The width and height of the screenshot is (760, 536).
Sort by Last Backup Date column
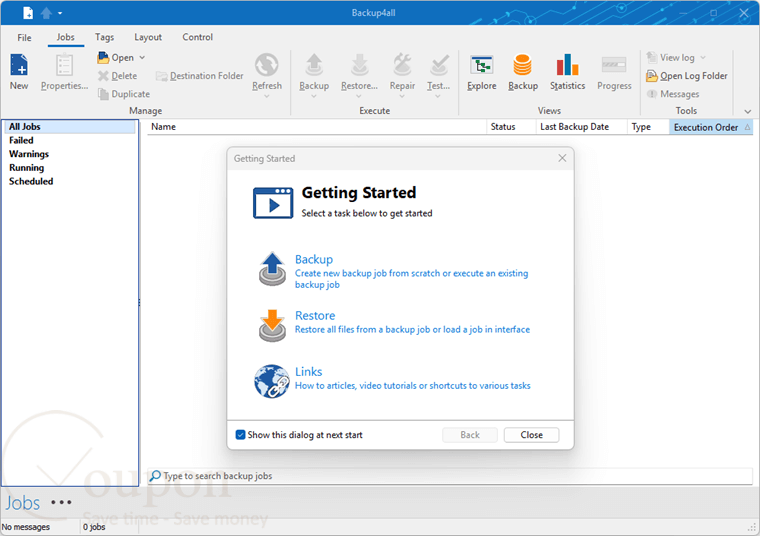(x=581, y=127)
